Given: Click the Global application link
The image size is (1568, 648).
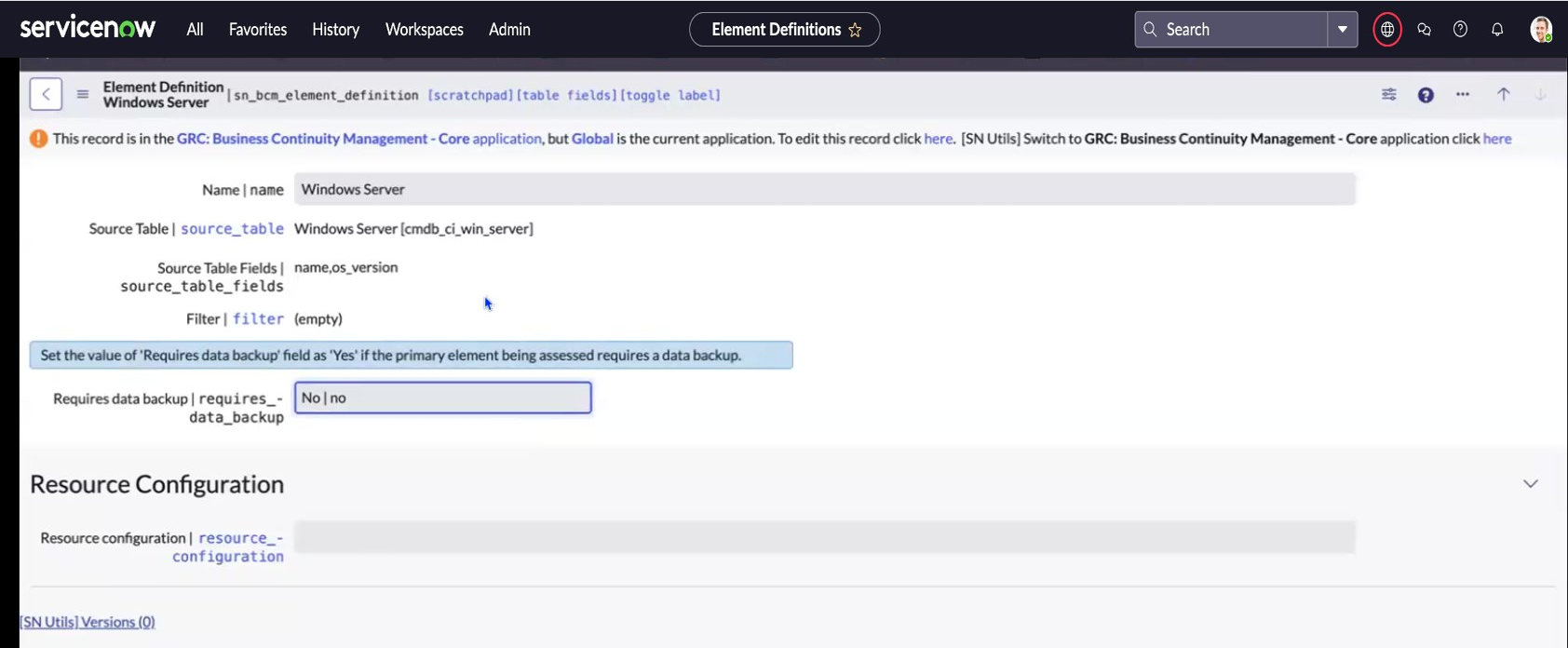Looking at the screenshot, I should [x=592, y=139].
